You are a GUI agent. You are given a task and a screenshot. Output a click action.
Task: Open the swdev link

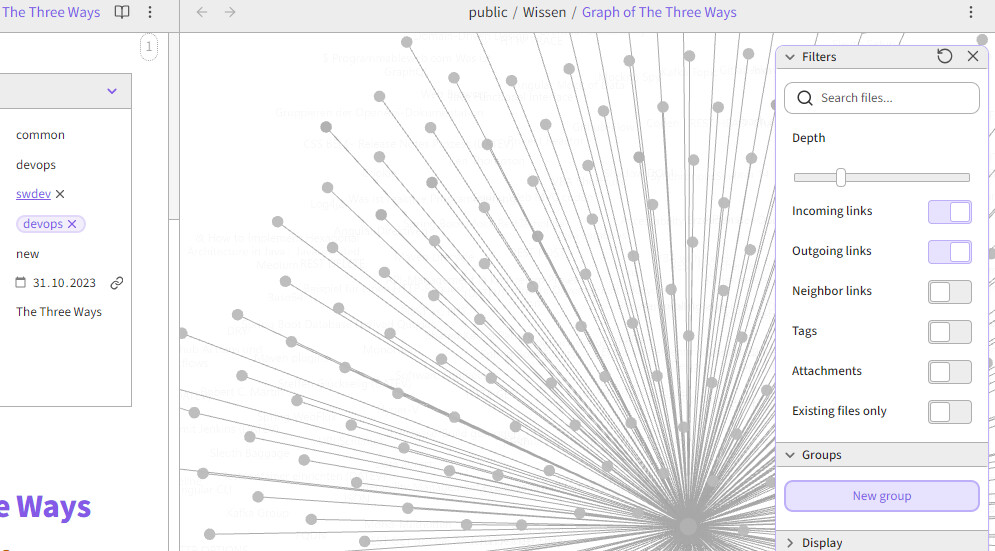click(33, 194)
